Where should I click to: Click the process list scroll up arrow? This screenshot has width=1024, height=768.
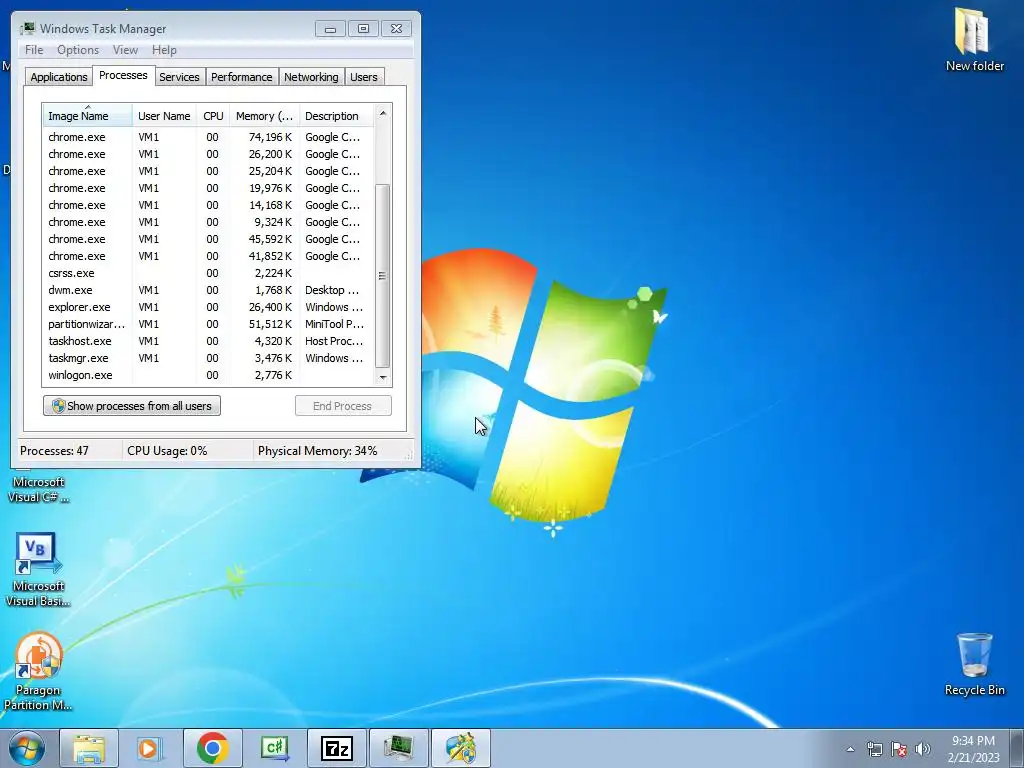(x=383, y=114)
